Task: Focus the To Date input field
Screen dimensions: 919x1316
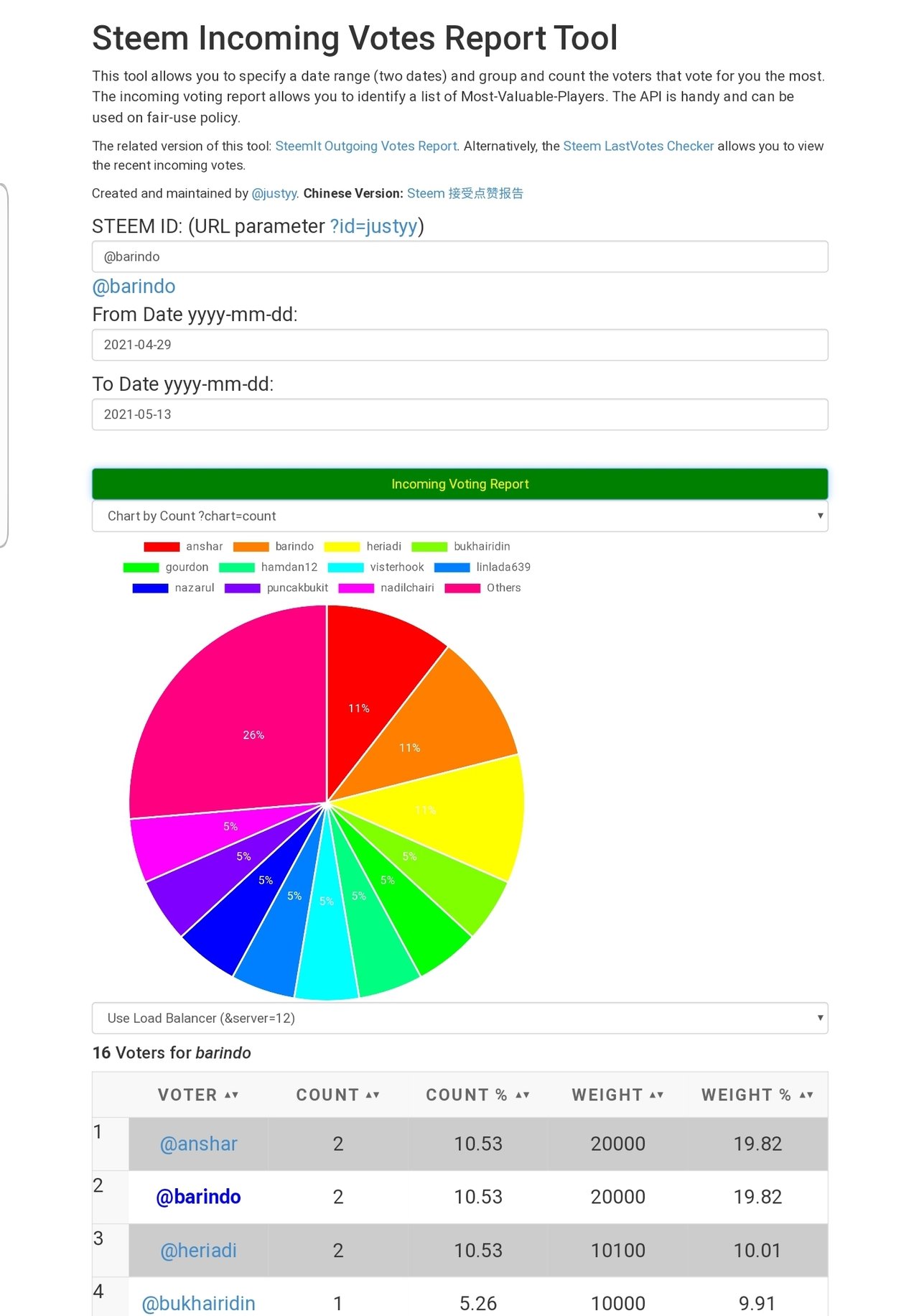Action: click(x=459, y=414)
